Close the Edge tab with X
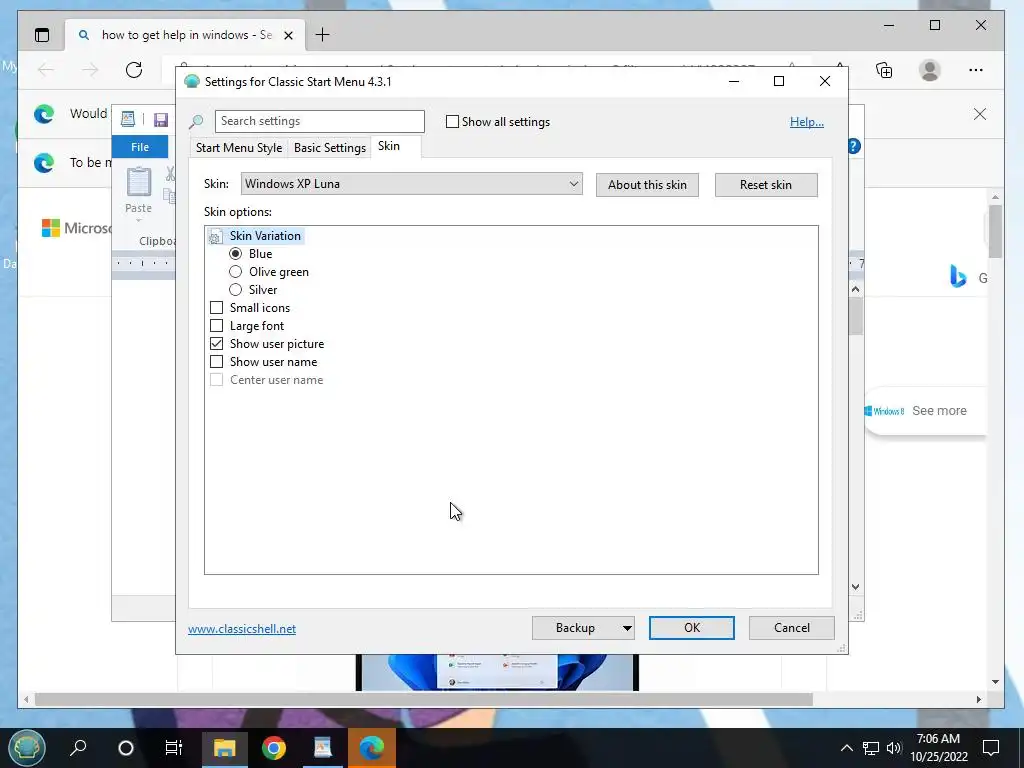 tap(288, 35)
